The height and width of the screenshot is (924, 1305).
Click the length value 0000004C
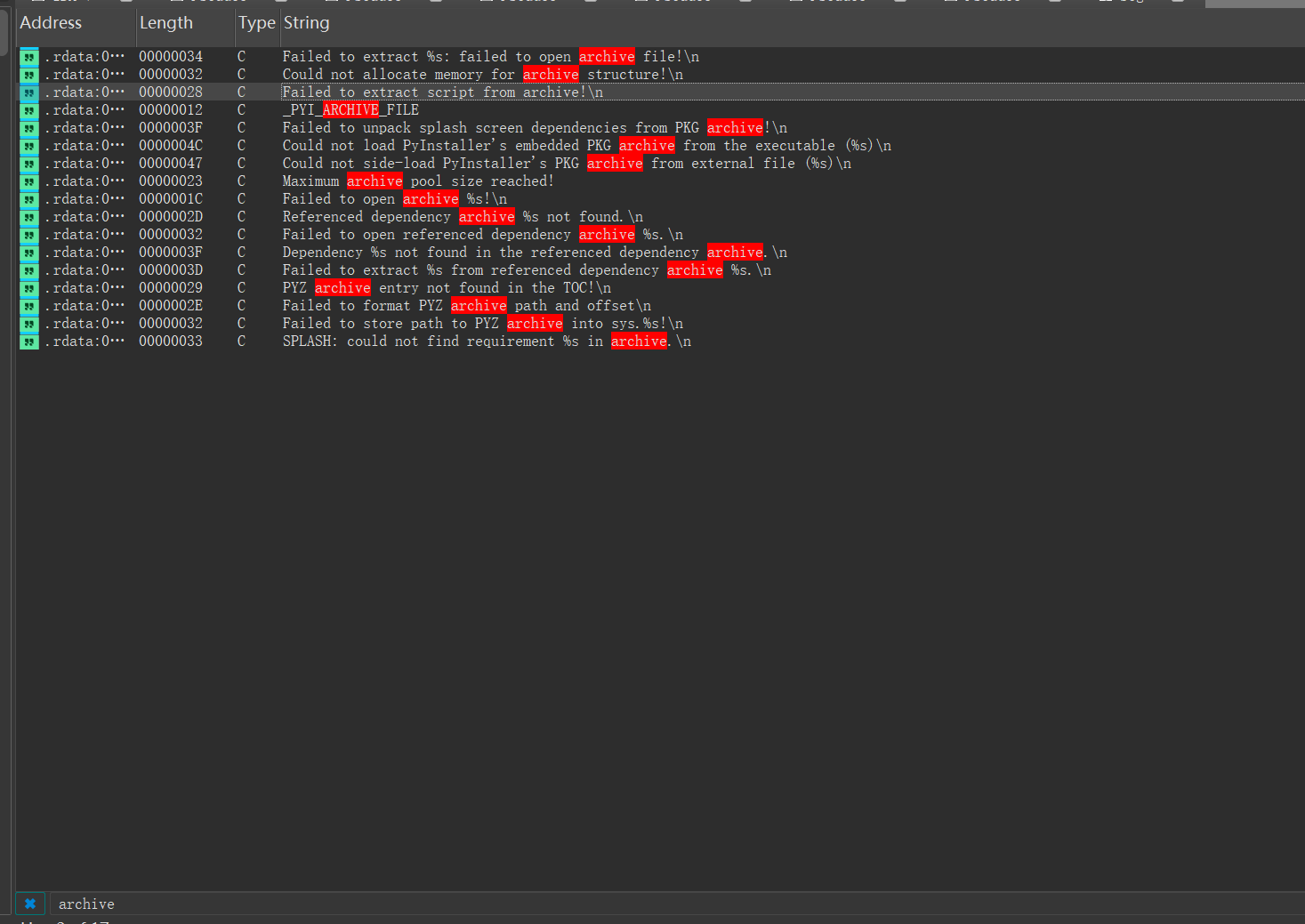(170, 146)
